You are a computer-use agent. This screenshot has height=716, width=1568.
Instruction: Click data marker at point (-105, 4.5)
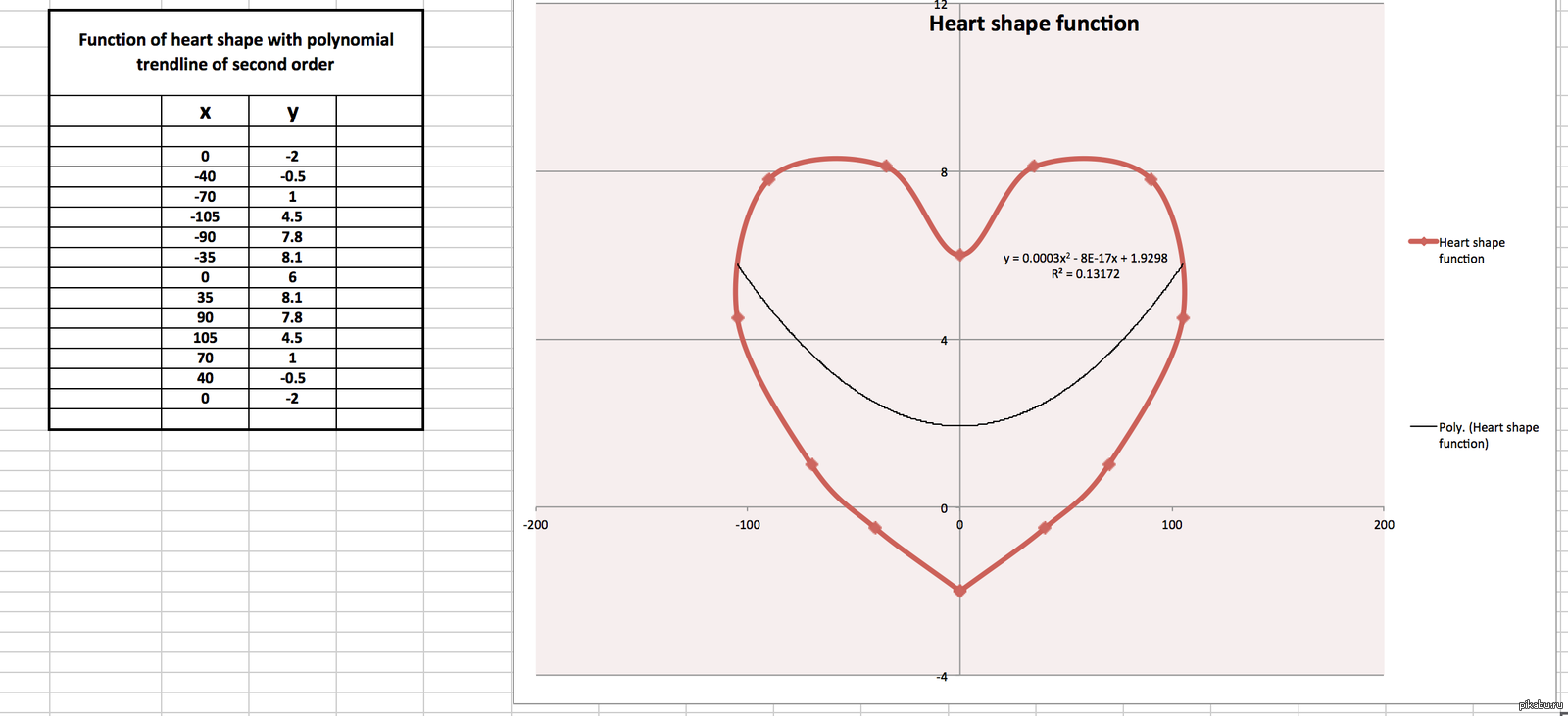point(738,318)
